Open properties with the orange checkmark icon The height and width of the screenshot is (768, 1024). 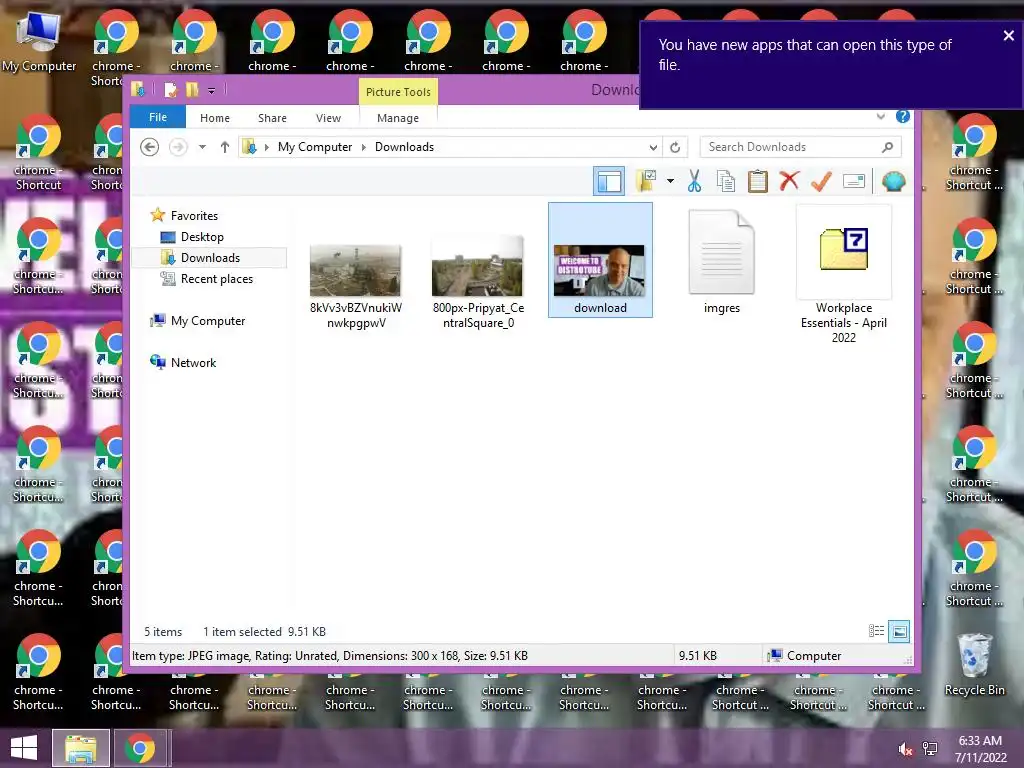[x=821, y=181]
